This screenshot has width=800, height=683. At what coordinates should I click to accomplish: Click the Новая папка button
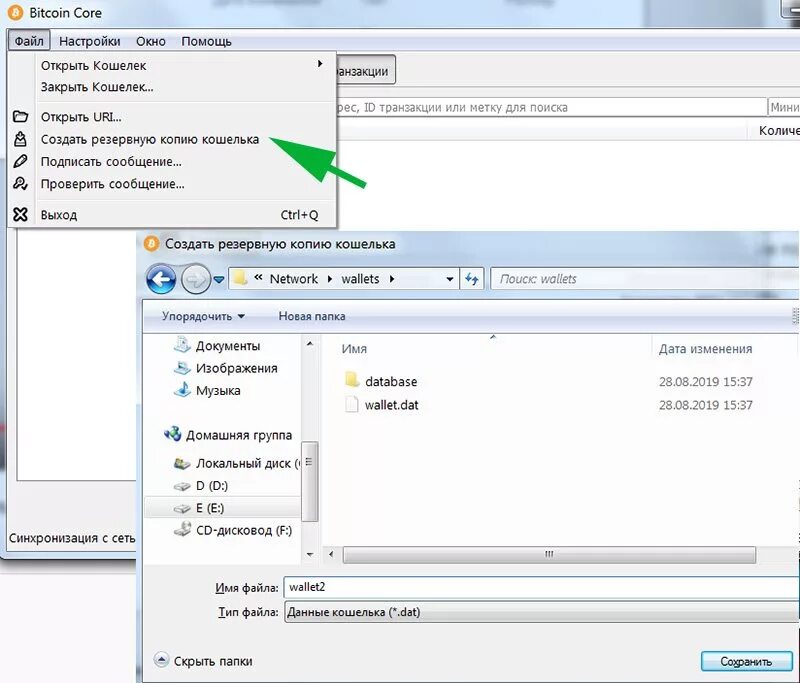[x=312, y=316]
